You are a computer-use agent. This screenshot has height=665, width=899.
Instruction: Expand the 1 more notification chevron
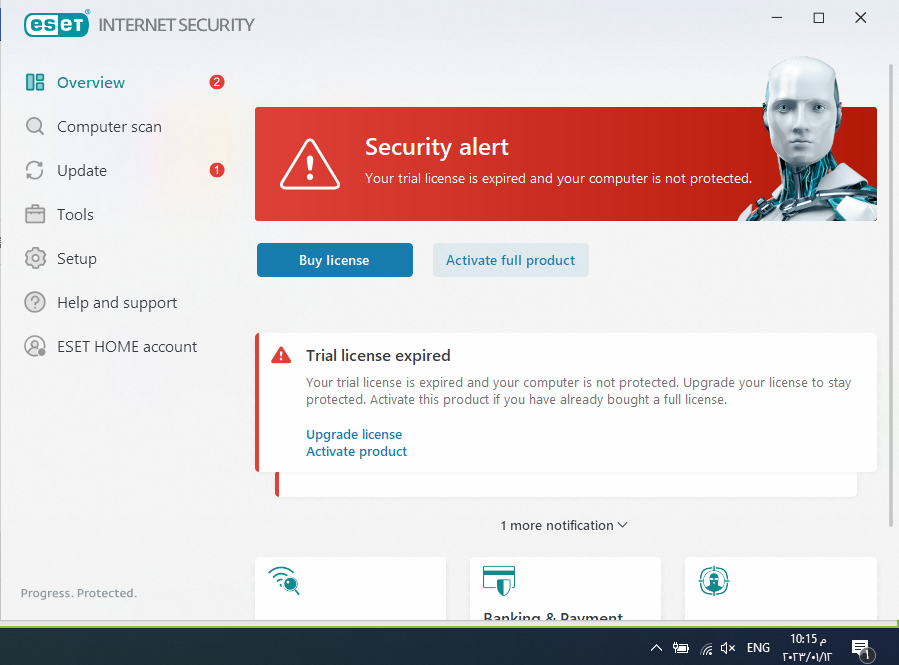(623, 525)
